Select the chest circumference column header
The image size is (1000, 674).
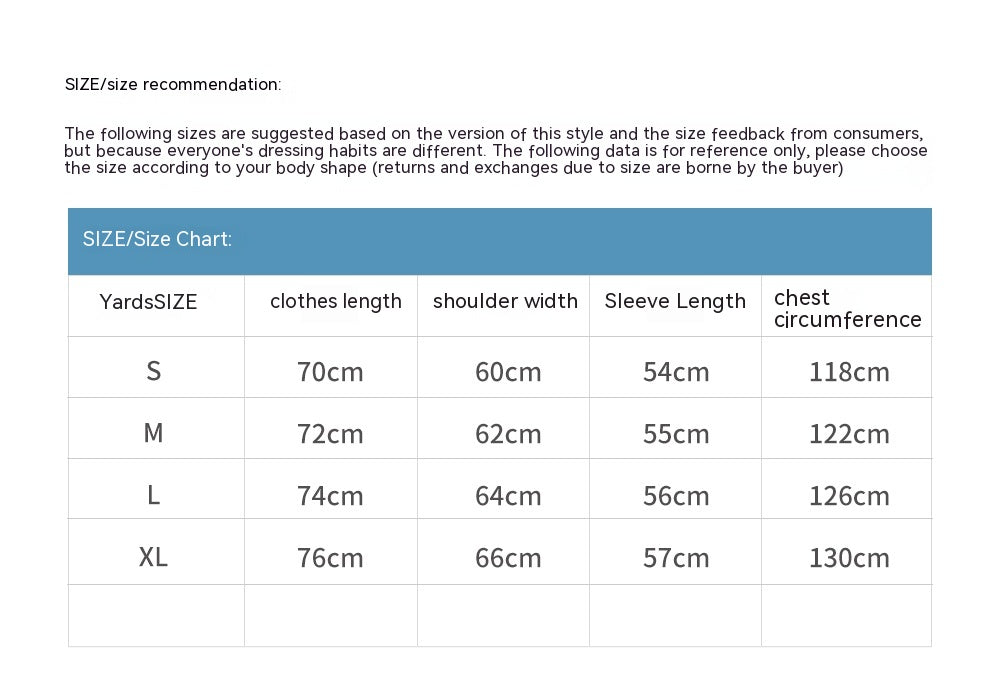[847, 309]
